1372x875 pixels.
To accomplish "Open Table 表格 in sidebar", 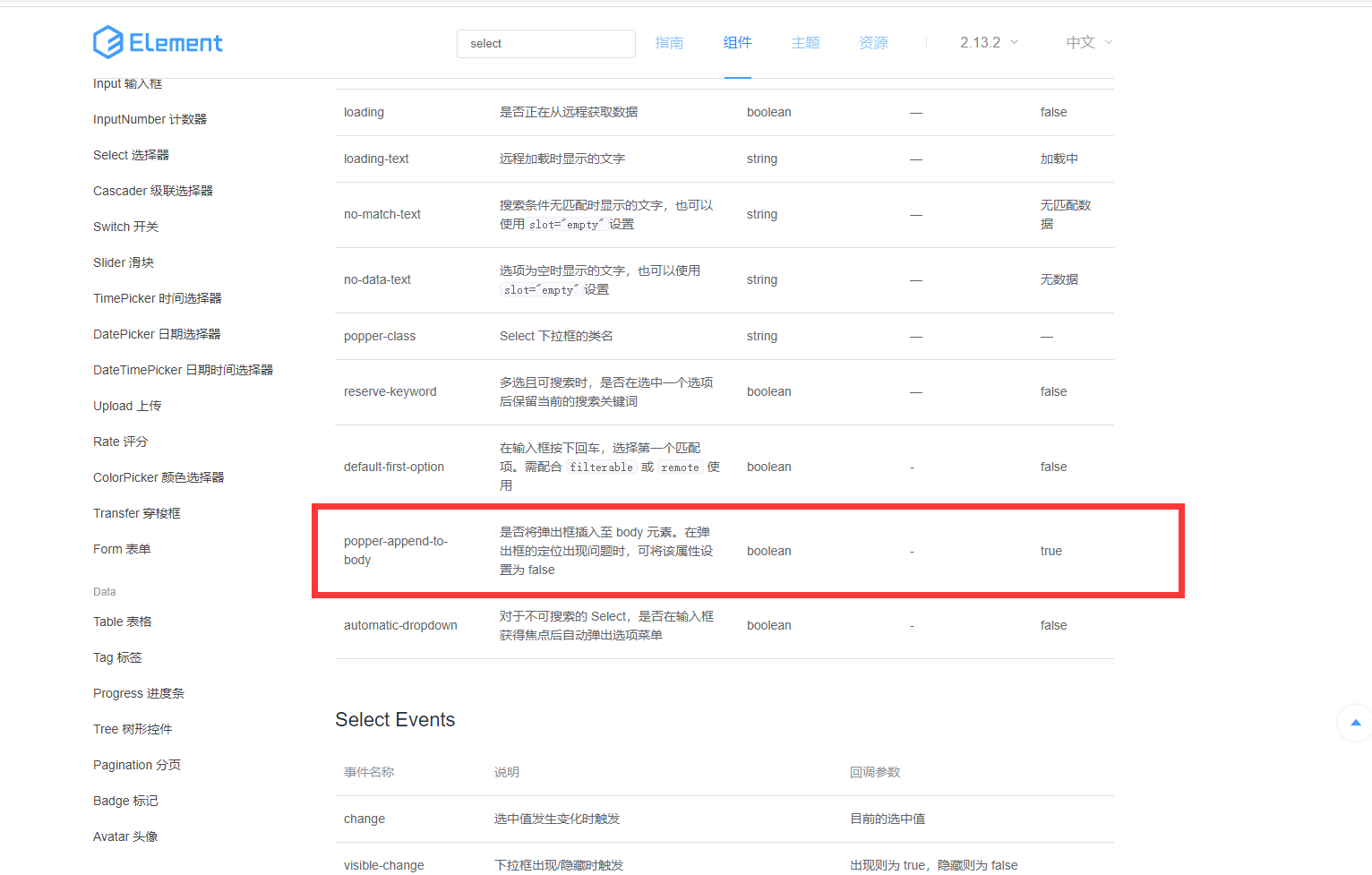I will [123, 622].
